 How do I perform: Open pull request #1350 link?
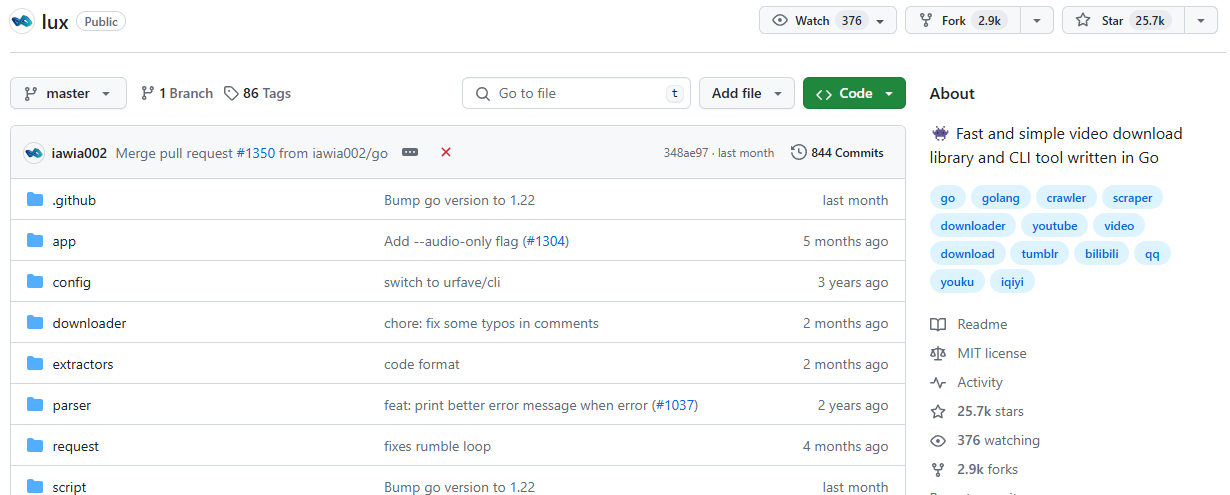255,153
